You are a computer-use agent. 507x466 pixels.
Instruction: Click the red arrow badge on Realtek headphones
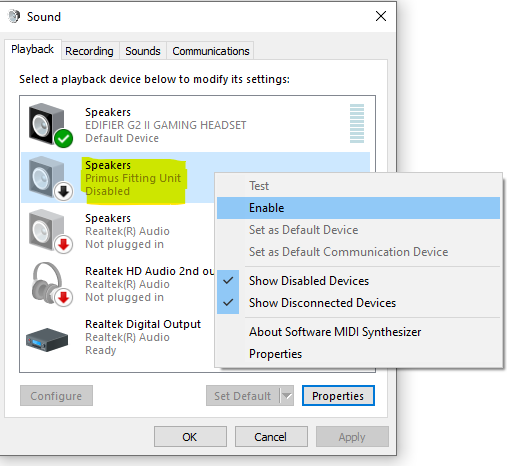tap(63, 298)
